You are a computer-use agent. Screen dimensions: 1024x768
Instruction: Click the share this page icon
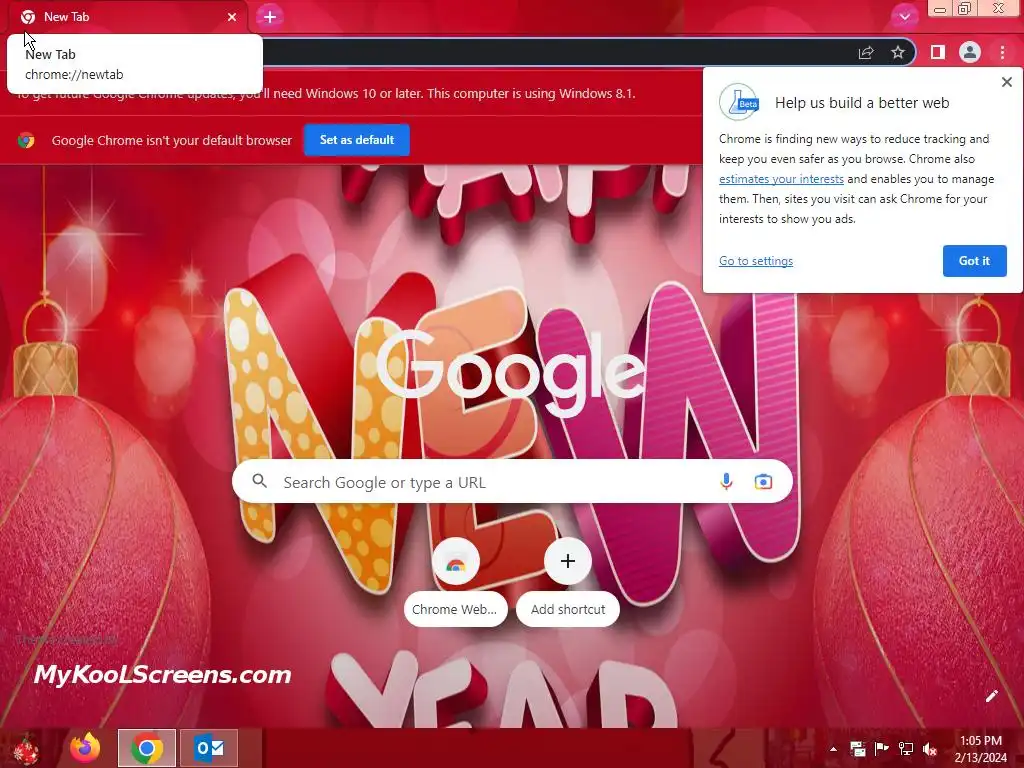866,52
